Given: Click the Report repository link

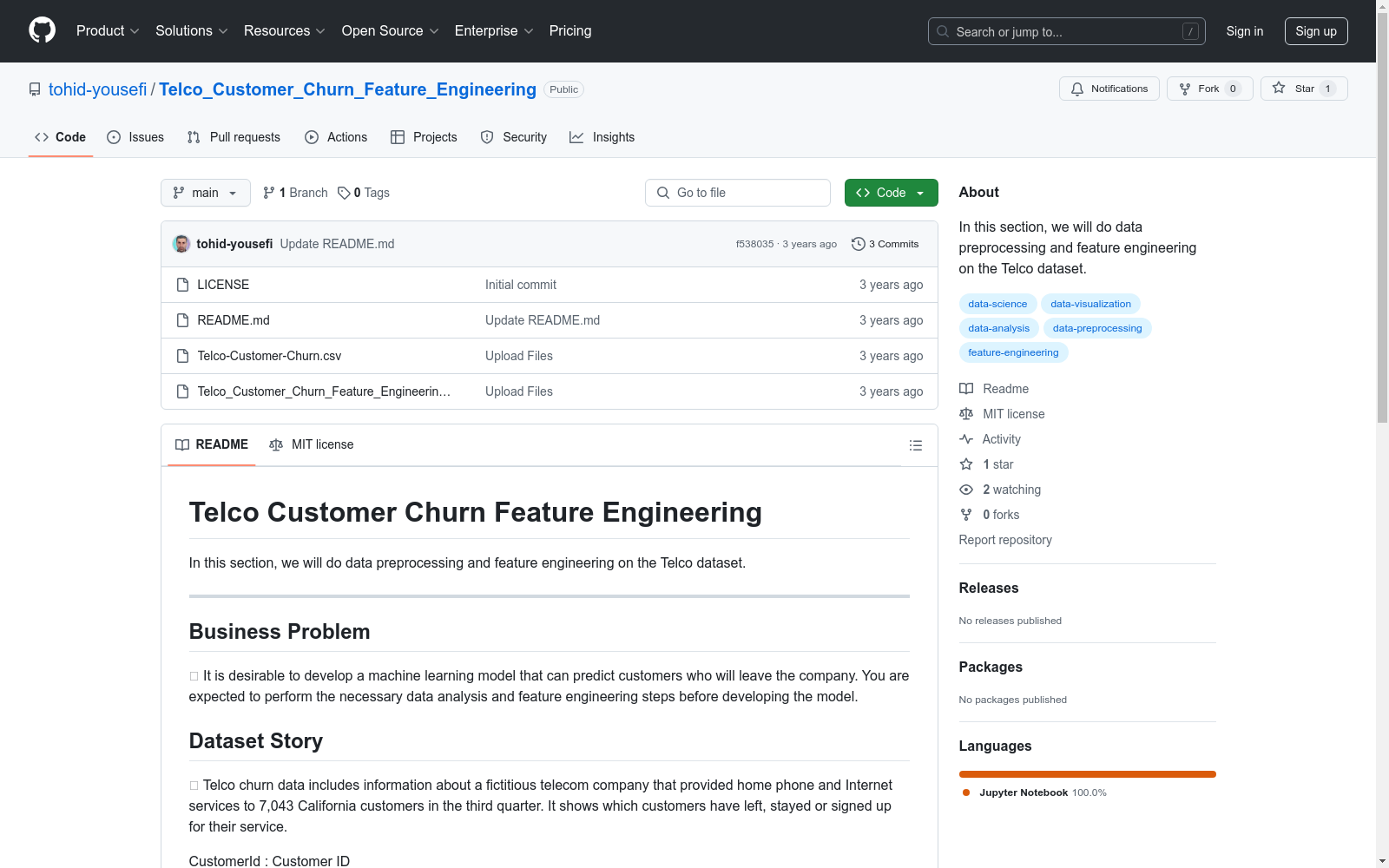Looking at the screenshot, I should click(x=1005, y=540).
